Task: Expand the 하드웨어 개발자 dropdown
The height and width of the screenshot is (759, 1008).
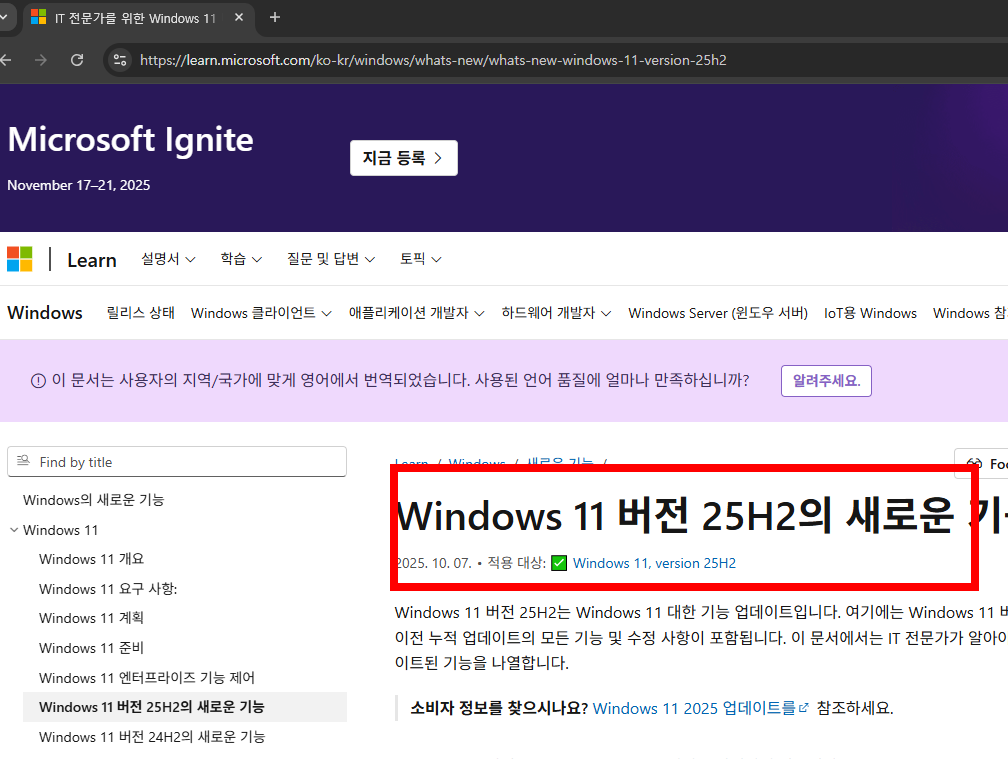Action: 556,313
